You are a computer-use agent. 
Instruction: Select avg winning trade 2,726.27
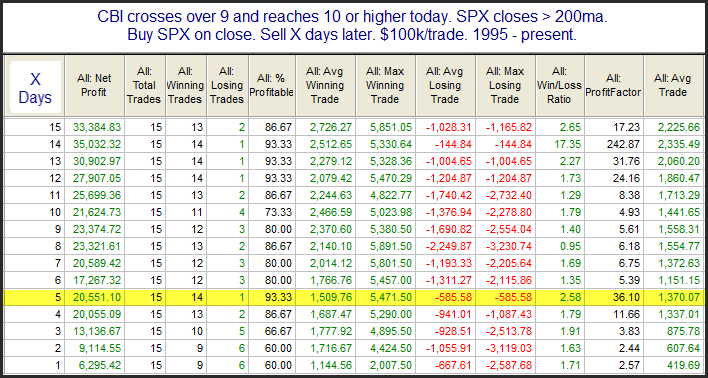point(330,127)
